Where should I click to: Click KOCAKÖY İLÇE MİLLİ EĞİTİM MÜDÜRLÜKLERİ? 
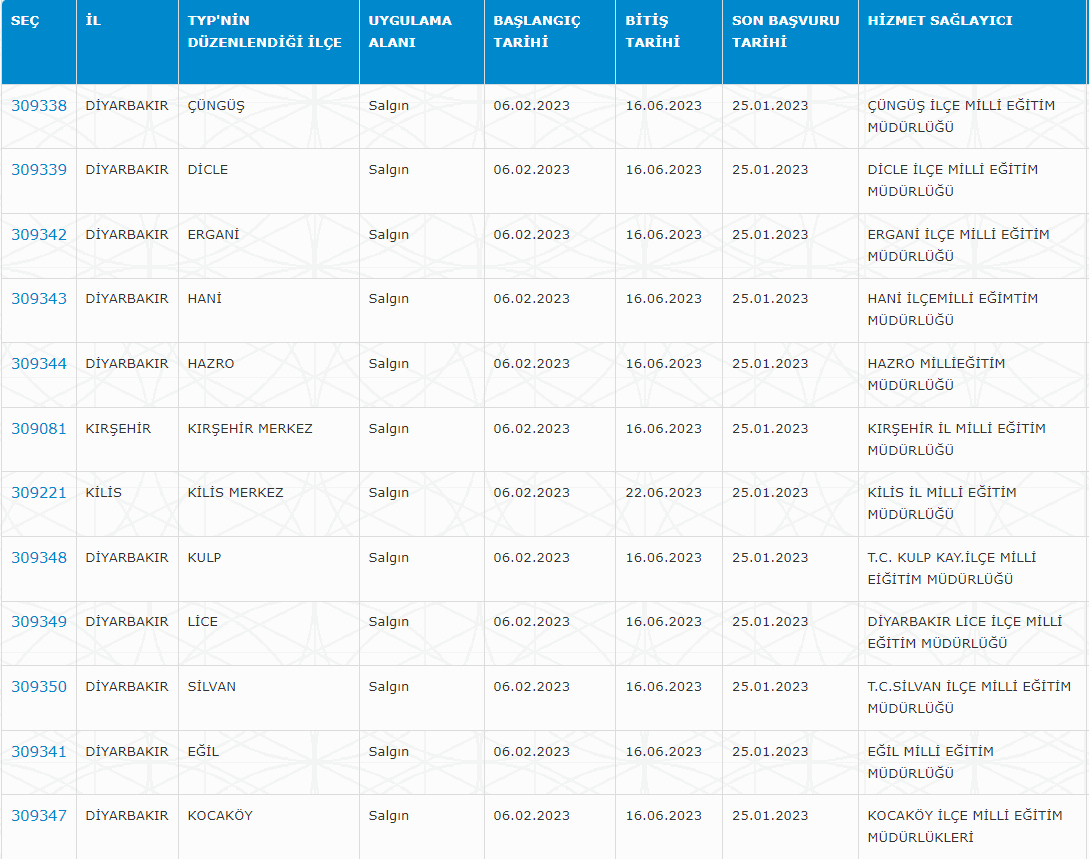tap(965, 826)
